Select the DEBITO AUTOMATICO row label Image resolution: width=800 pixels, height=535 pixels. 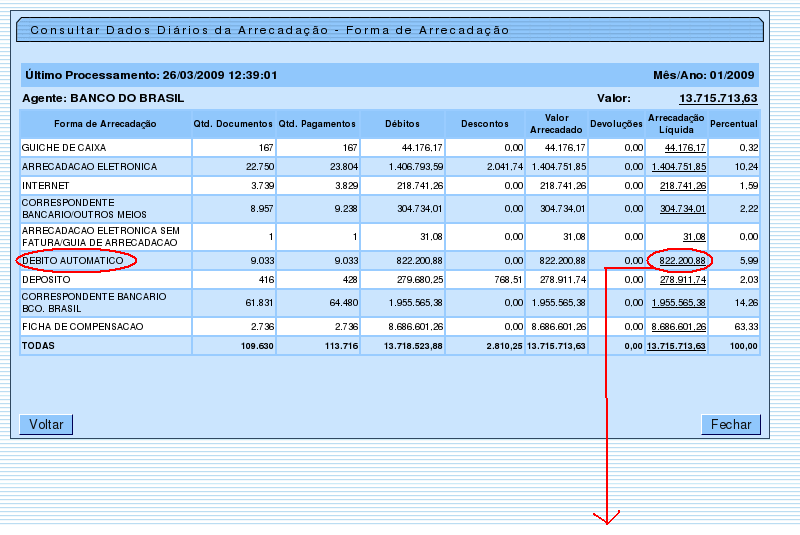(x=73, y=261)
